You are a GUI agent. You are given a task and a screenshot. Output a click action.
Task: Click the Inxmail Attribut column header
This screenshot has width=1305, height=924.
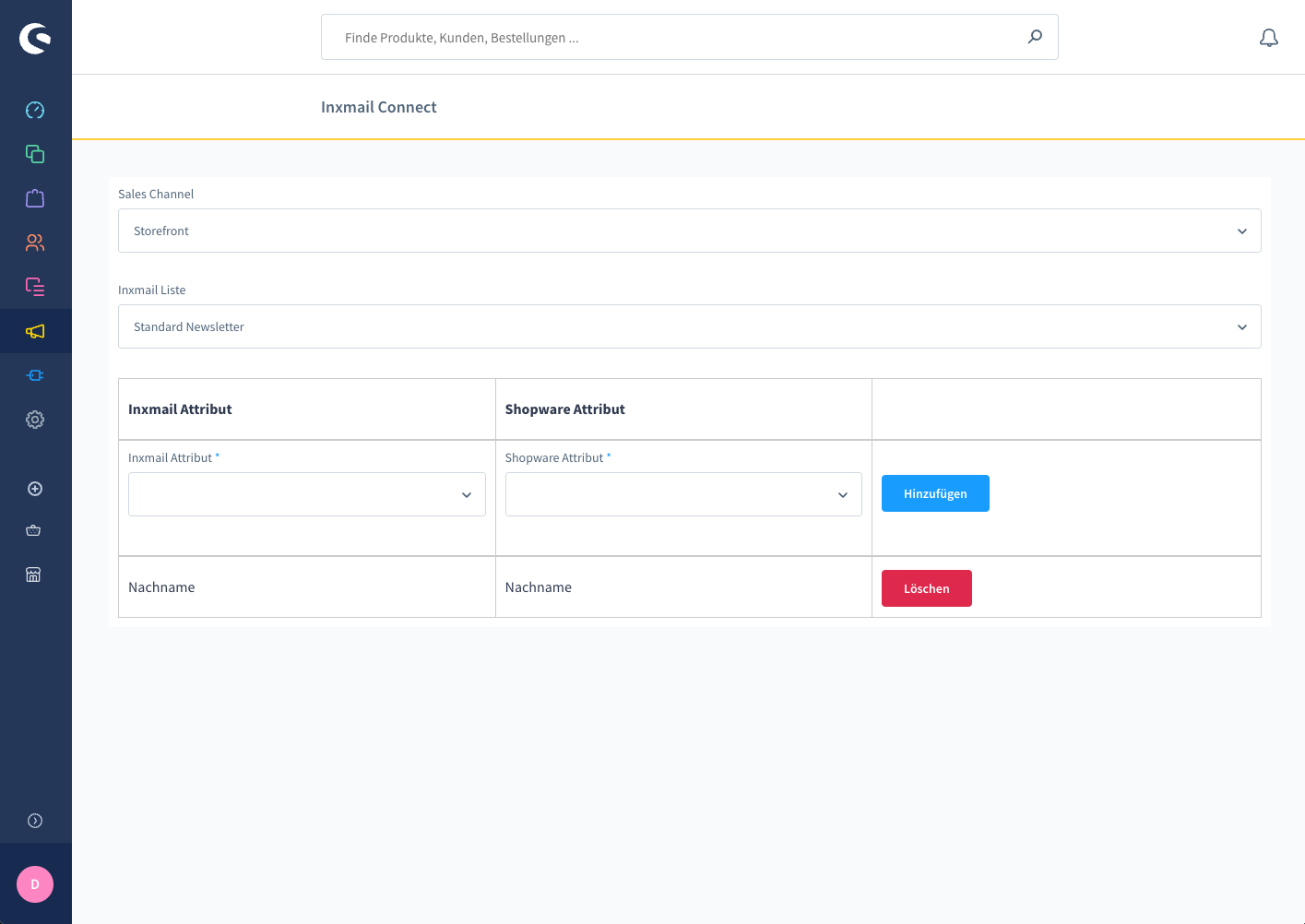click(x=180, y=409)
